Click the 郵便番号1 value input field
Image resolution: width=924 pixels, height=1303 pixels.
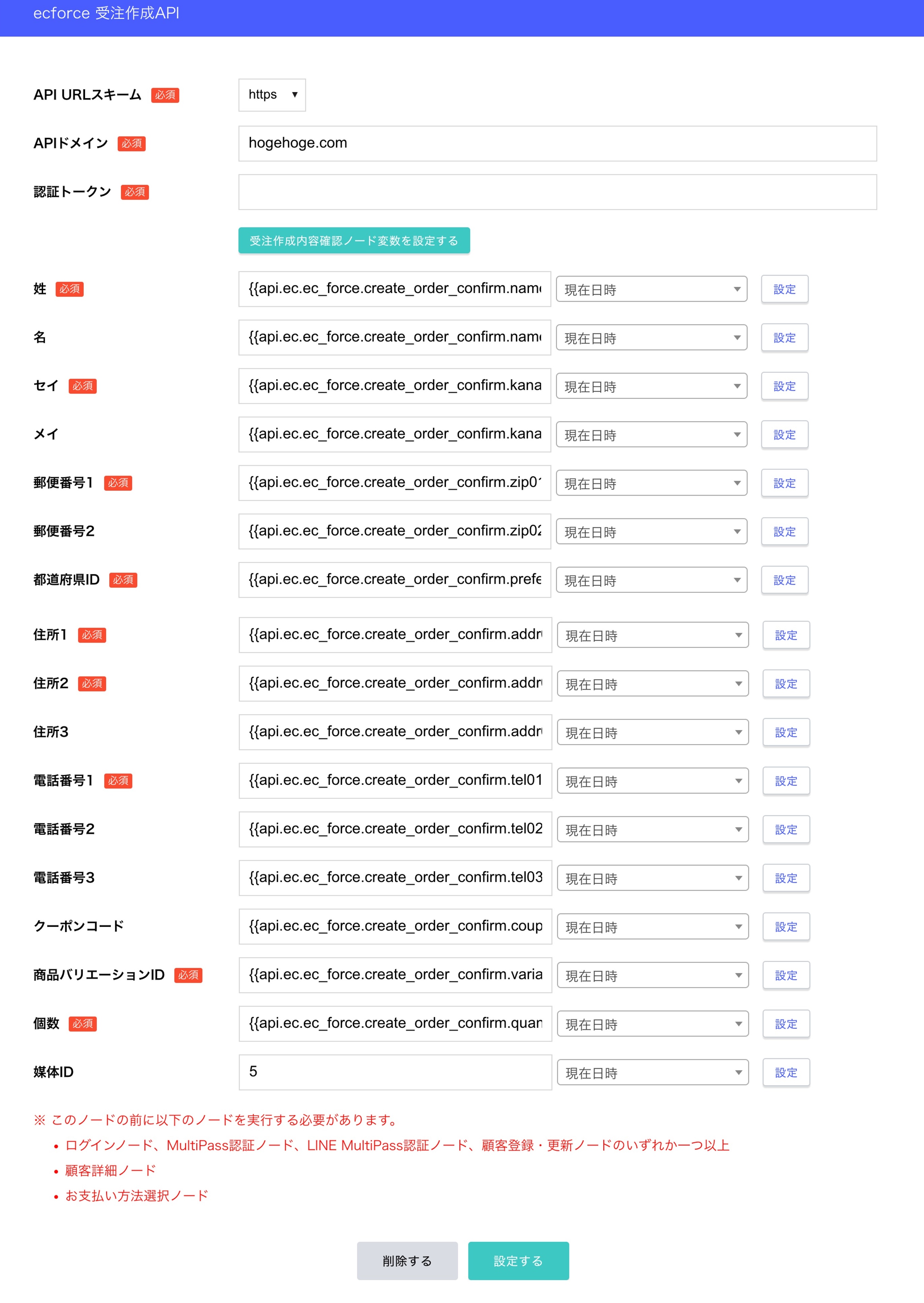[x=395, y=483]
